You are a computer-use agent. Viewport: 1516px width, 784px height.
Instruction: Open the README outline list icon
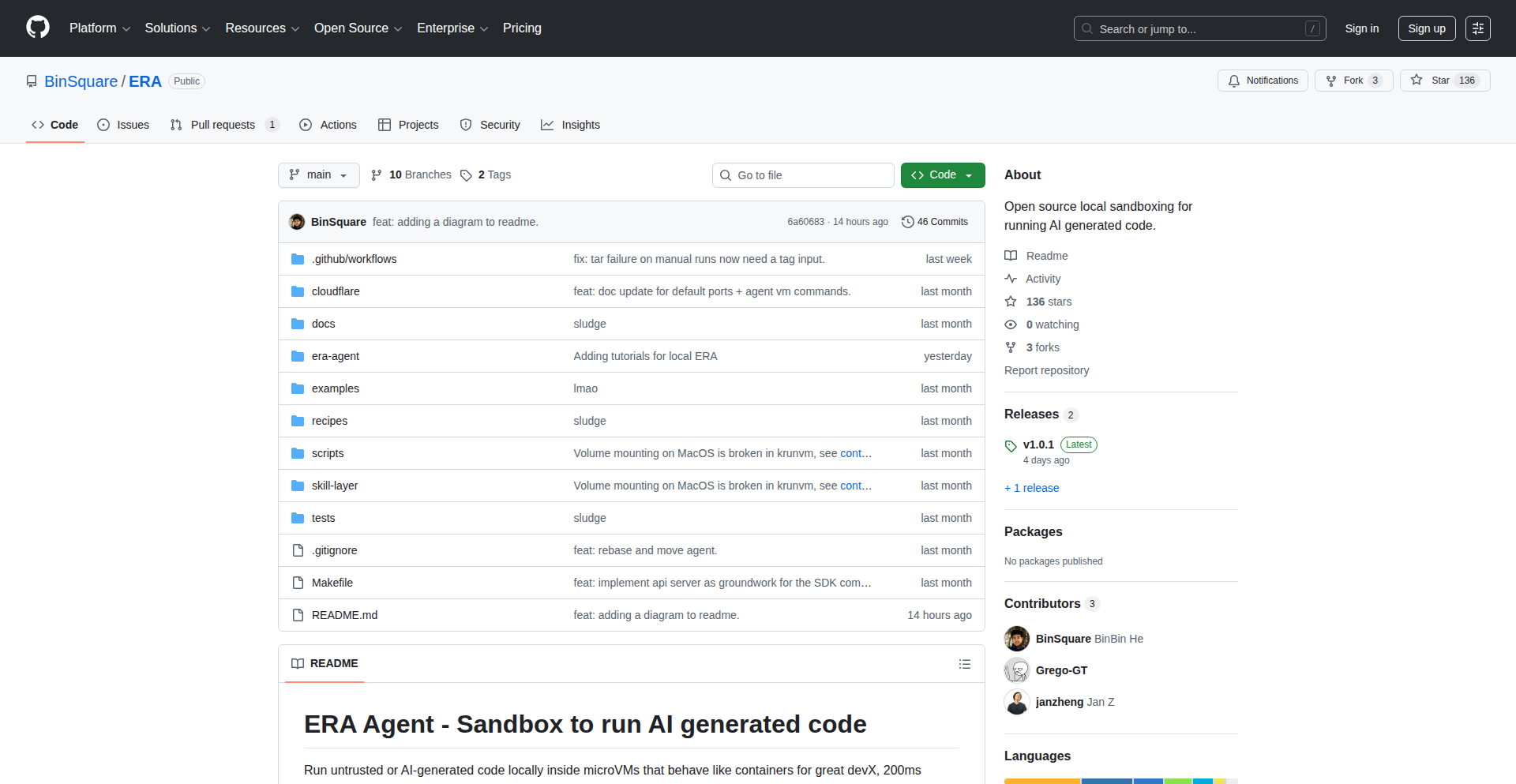tap(964, 663)
